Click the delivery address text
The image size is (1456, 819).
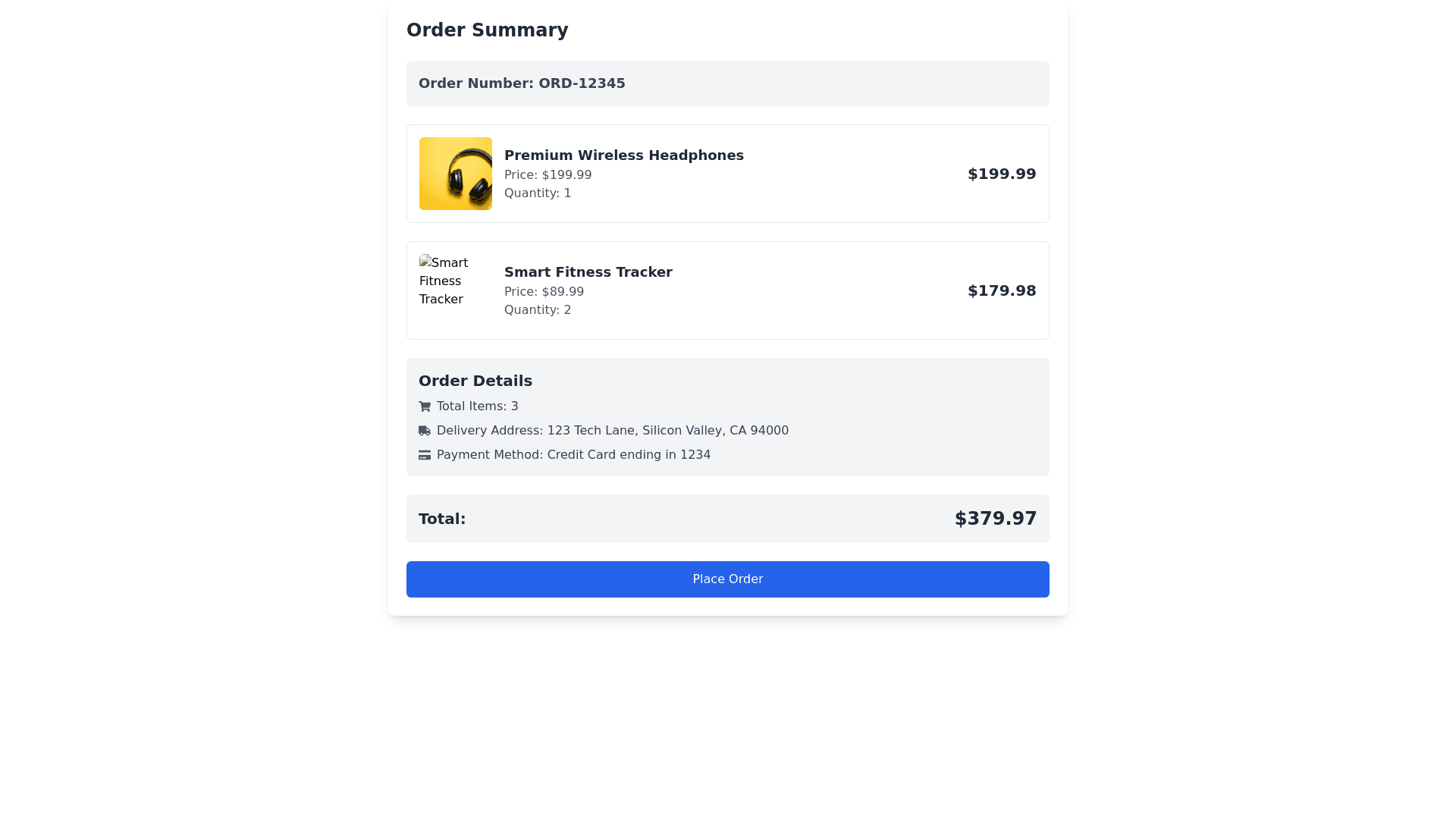point(613,431)
